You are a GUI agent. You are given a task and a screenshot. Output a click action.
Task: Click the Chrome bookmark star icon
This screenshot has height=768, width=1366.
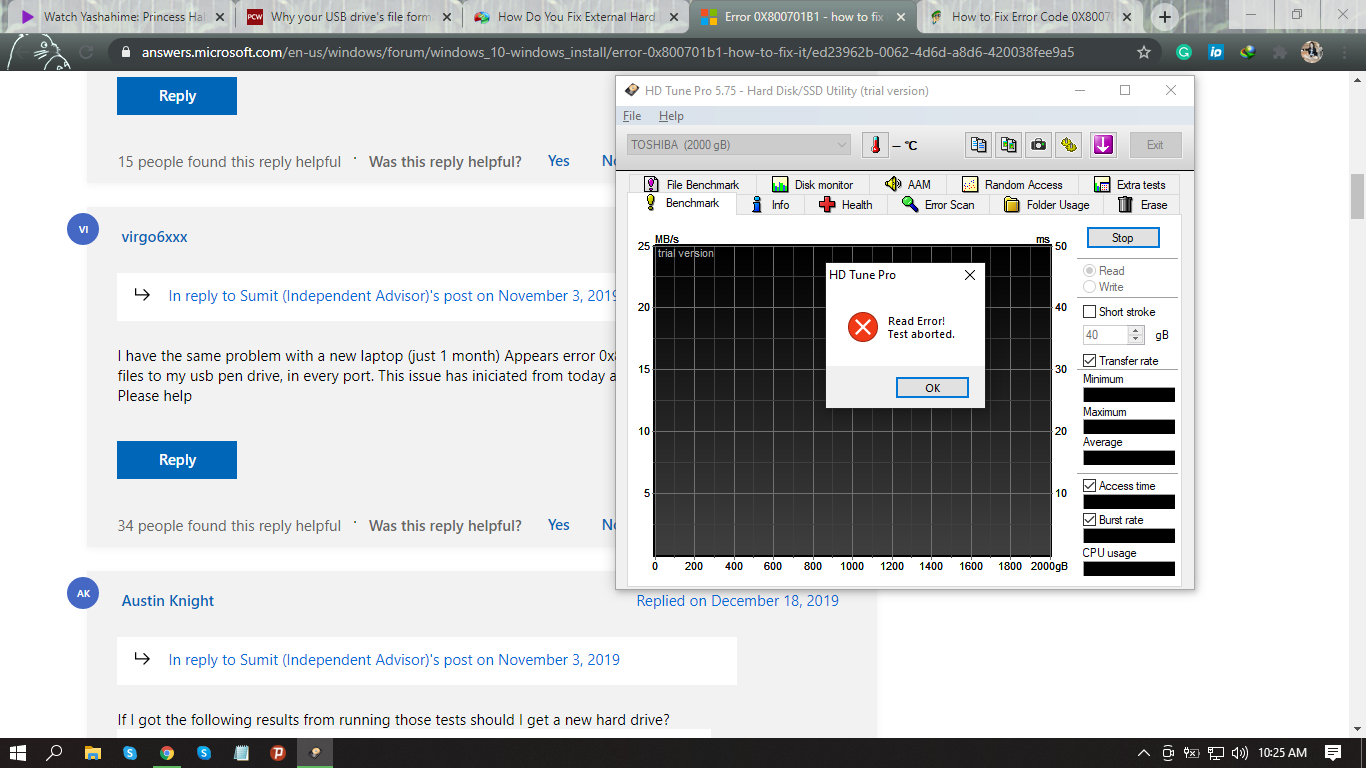1144,52
